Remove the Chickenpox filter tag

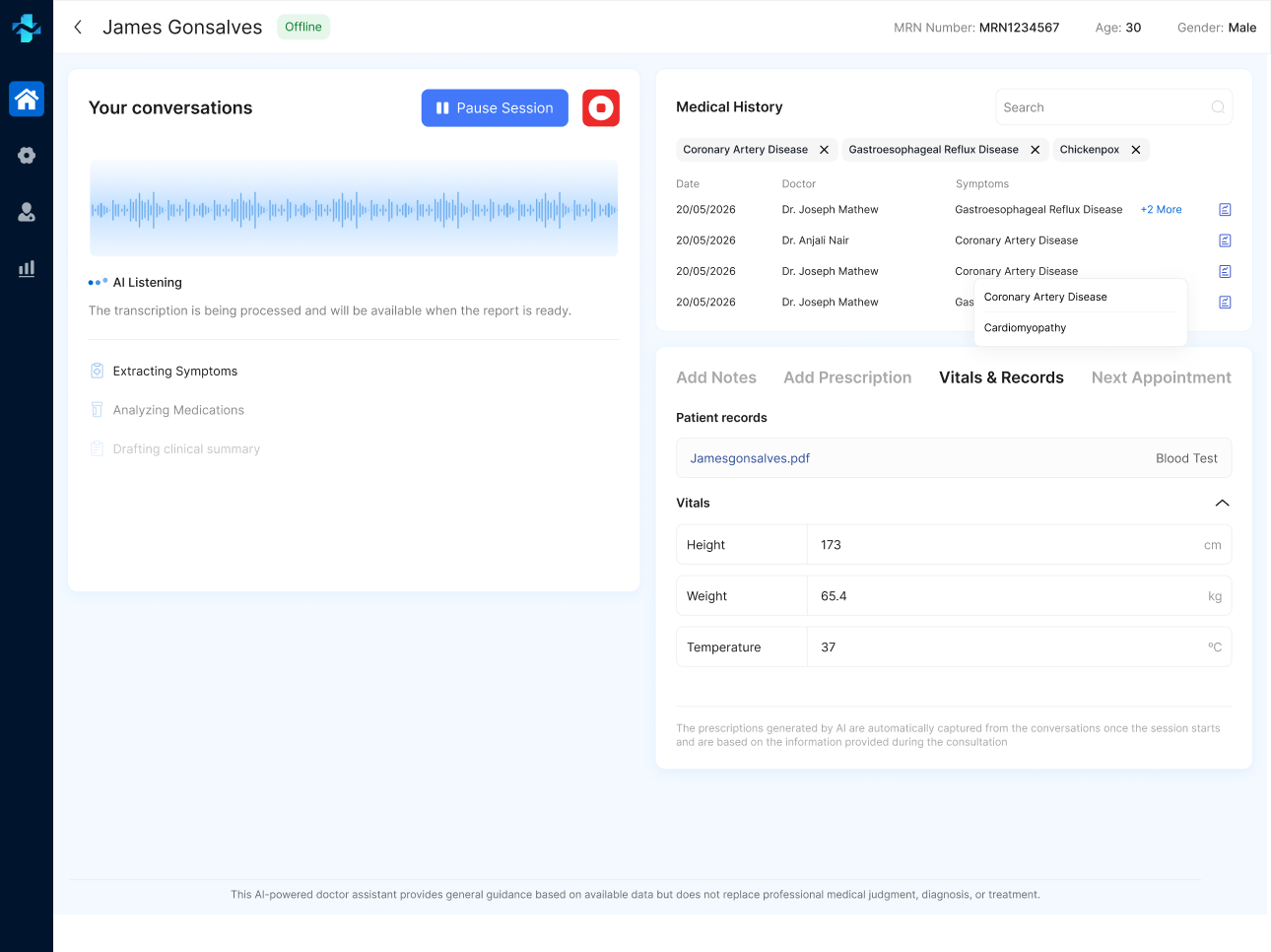pos(1135,150)
